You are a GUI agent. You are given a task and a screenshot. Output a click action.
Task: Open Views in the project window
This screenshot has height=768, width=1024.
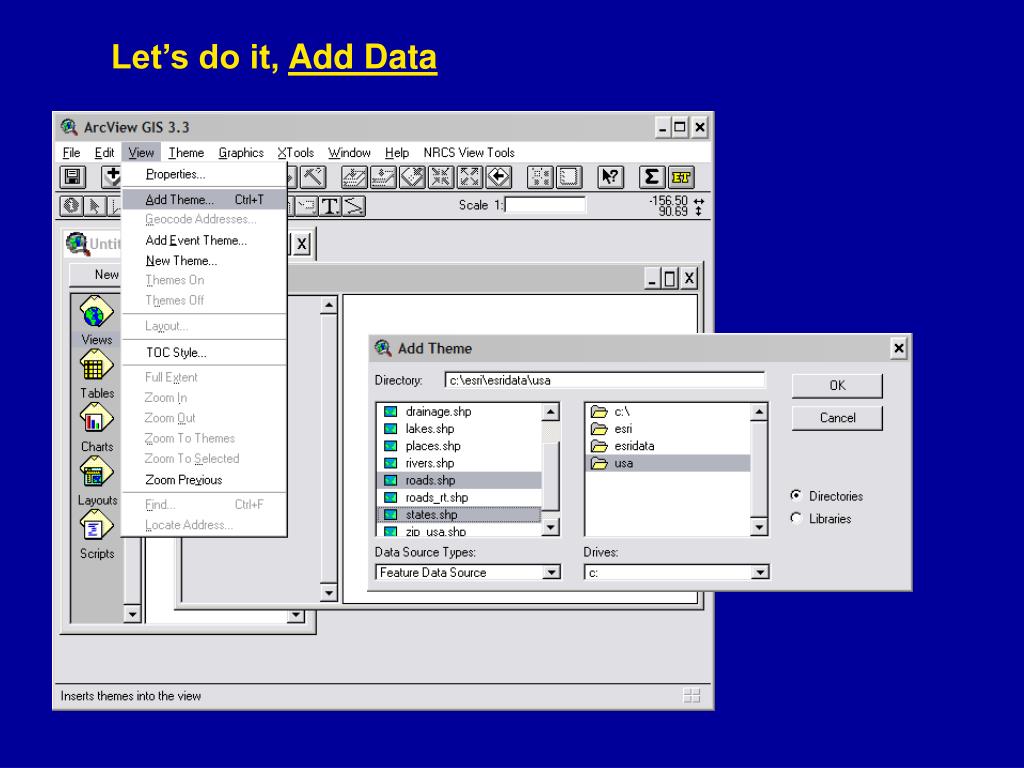pos(97,320)
